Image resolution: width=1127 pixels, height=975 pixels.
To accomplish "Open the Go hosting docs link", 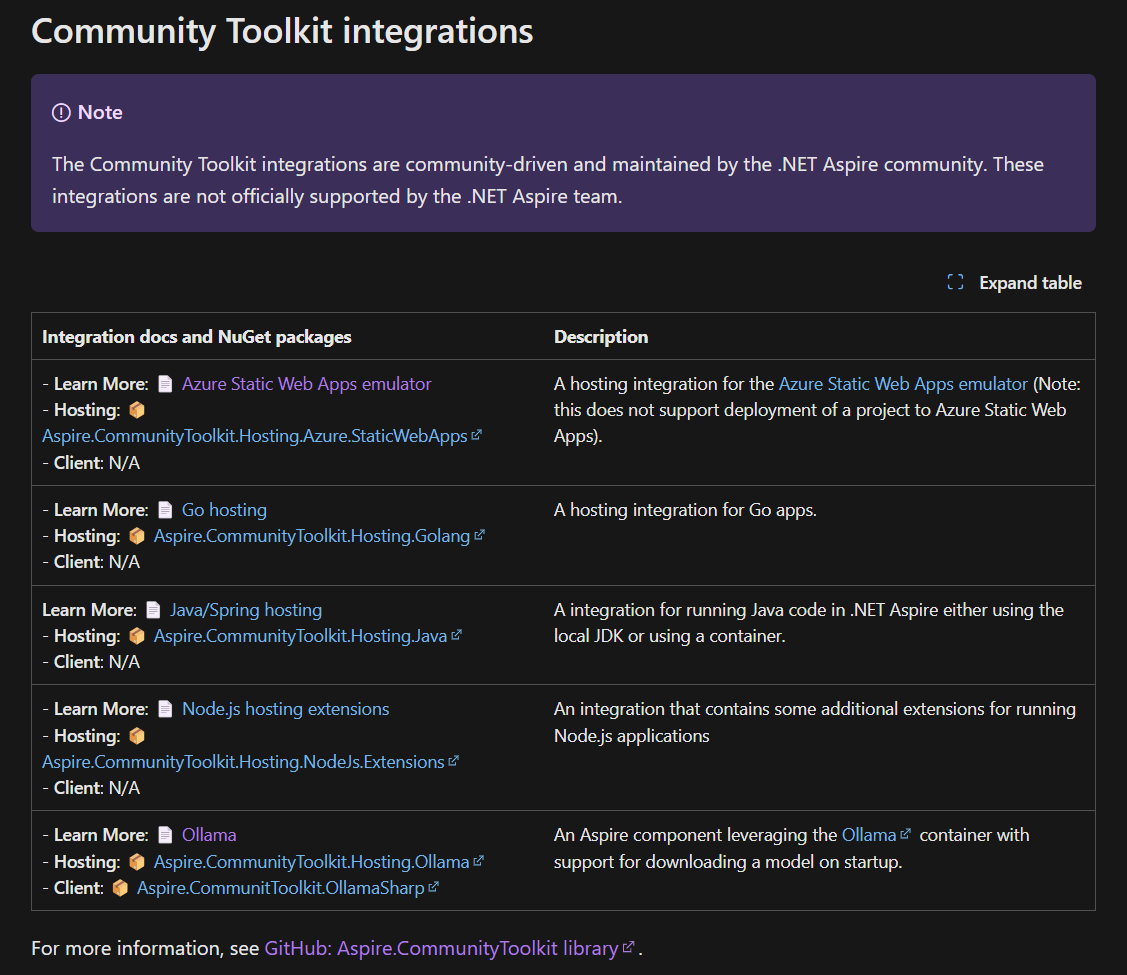I will (x=224, y=510).
